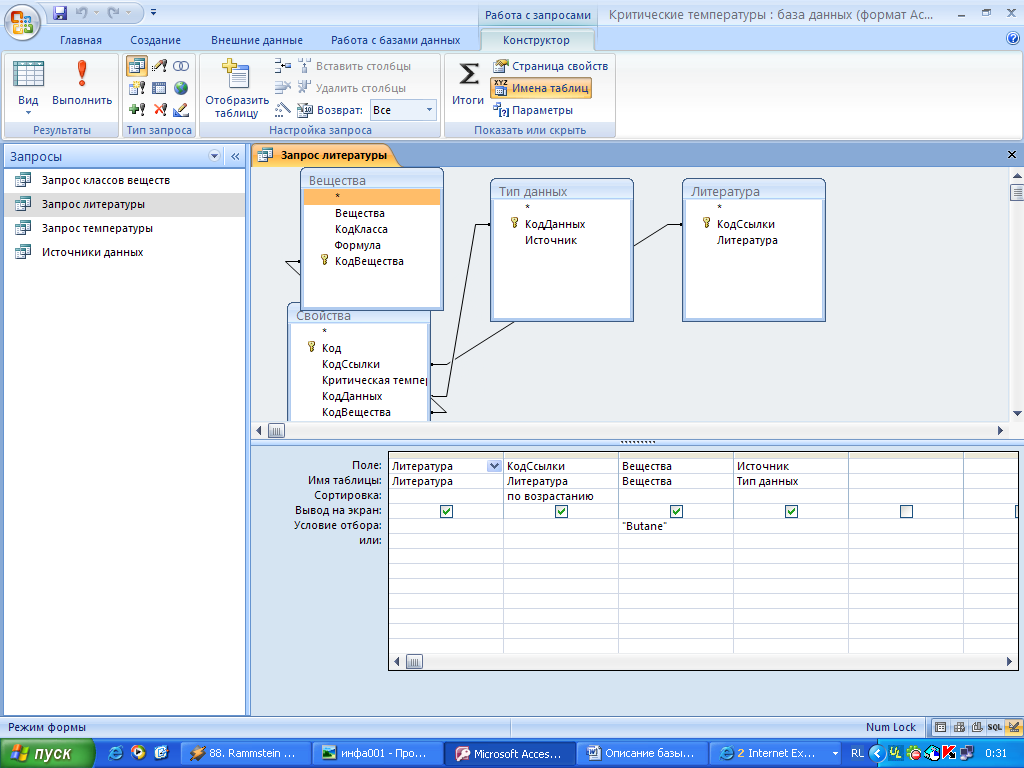1024x768 pixels.
Task: Click the Выполнить (Run) exclamation icon
Action: click(82, 75)
